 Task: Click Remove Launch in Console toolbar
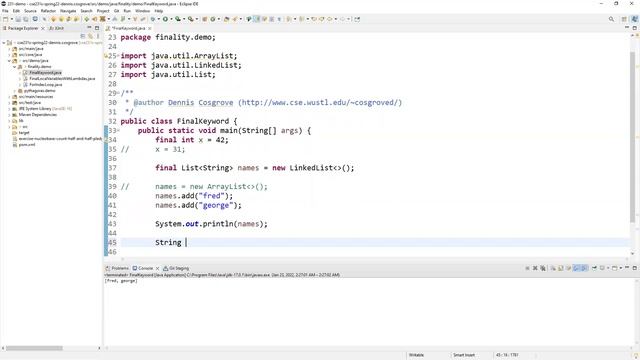tap(535, 268)
